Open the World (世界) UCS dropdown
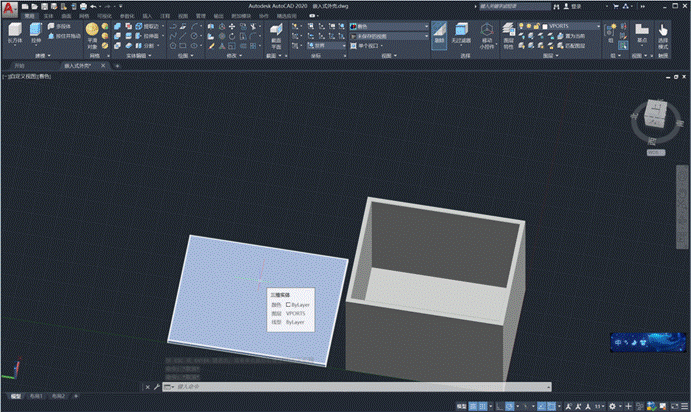Image resolution: width=691 pixels, height=412 pixels. click(327, 46)
